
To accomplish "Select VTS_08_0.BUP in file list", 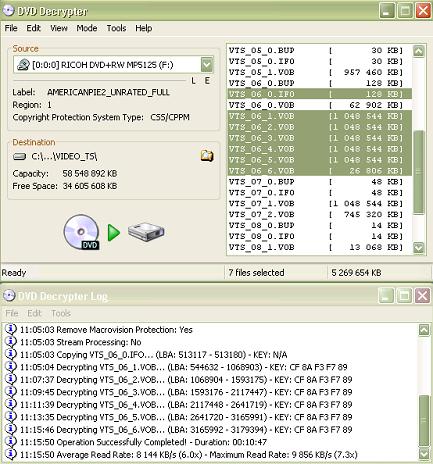I will [319, 225].
